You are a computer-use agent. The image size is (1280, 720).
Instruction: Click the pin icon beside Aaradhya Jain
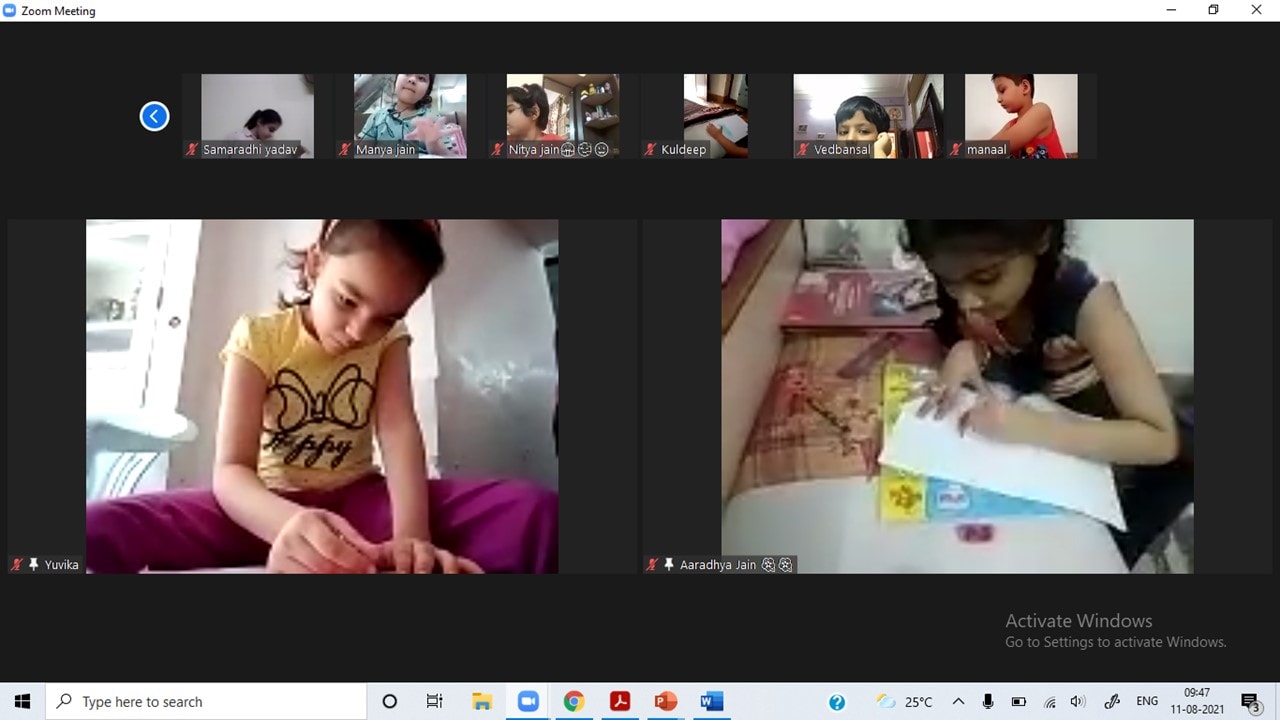(669, 565)
